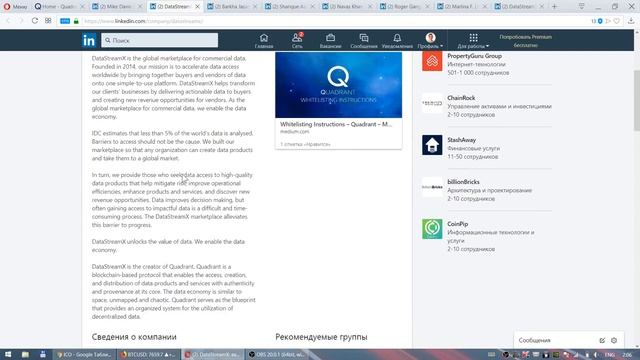
Task: Open the Windows Start button
Action: tap(8, 354)
